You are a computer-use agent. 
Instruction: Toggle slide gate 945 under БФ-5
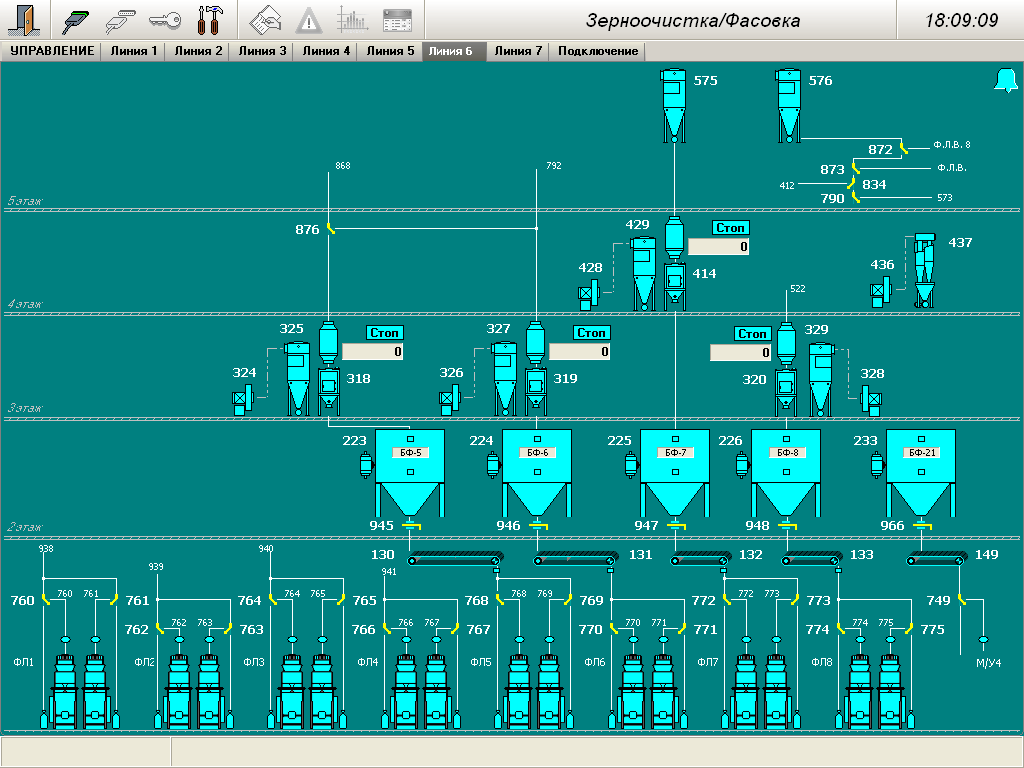(x=409, y=526)
